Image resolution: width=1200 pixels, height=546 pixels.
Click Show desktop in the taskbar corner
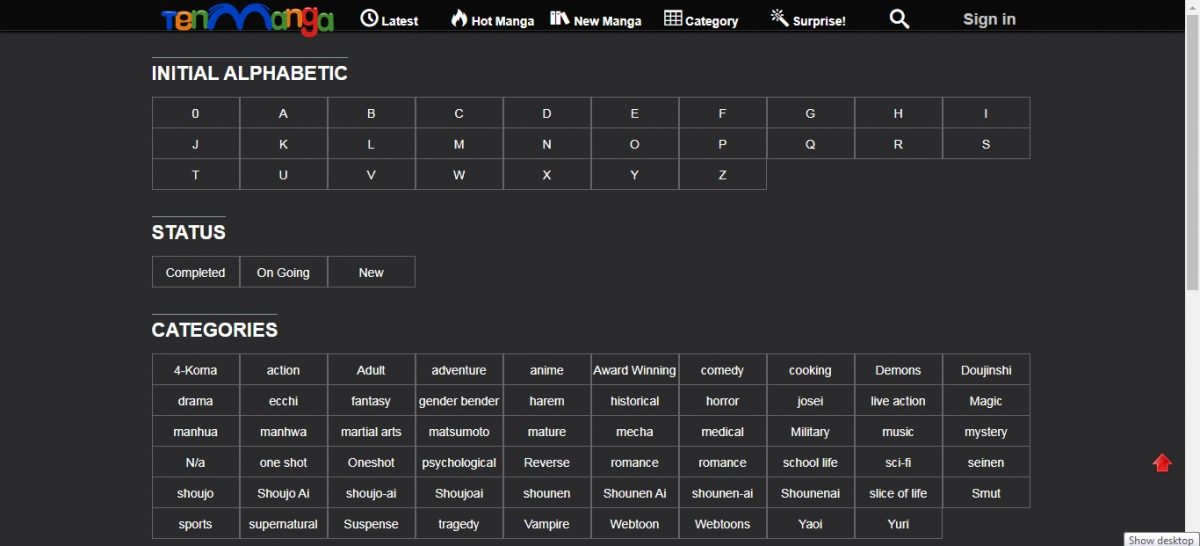tap(1160, 540)
